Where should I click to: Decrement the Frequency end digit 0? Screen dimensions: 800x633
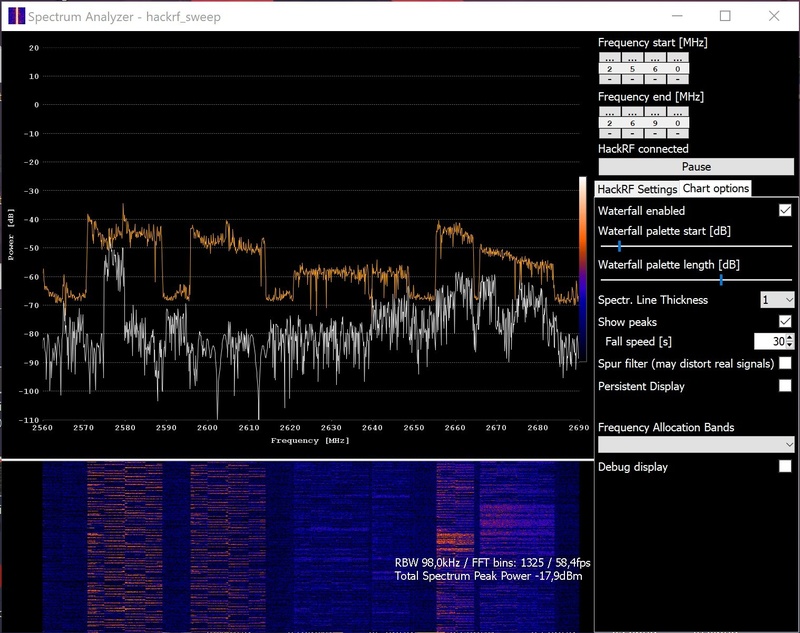click(678, 134)
